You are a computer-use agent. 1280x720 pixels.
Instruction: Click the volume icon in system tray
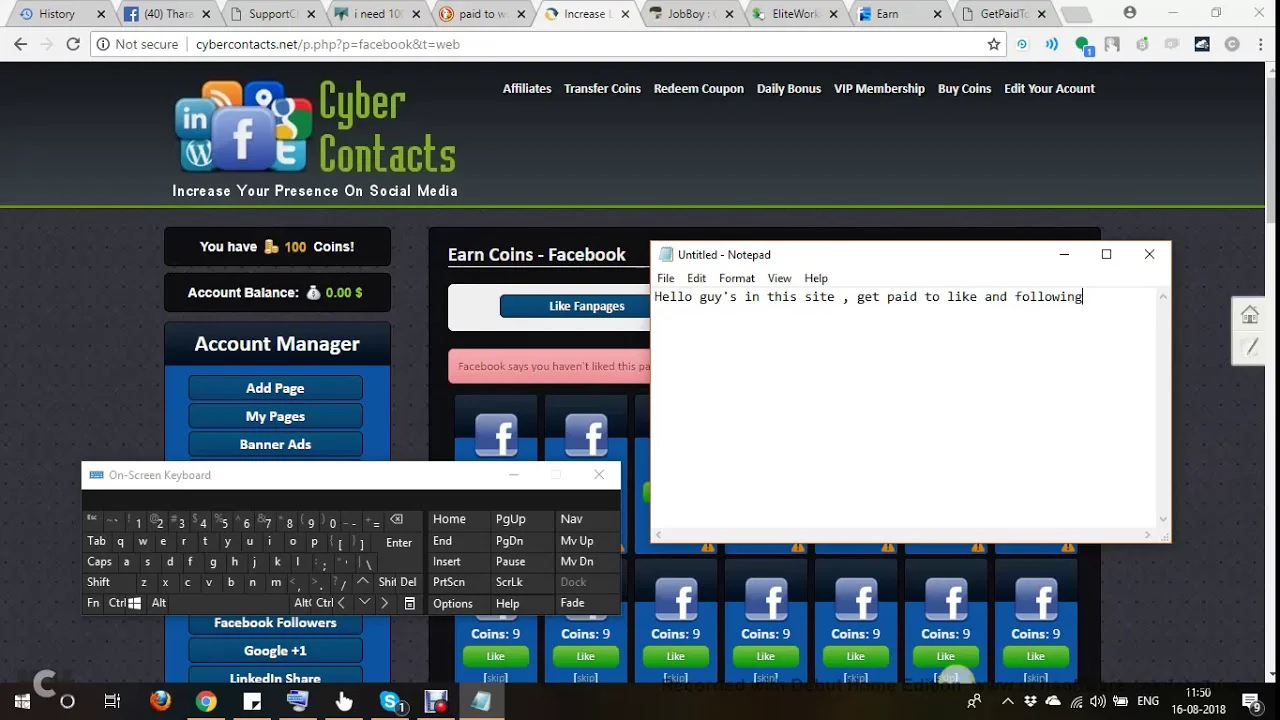coord(1098,702)
